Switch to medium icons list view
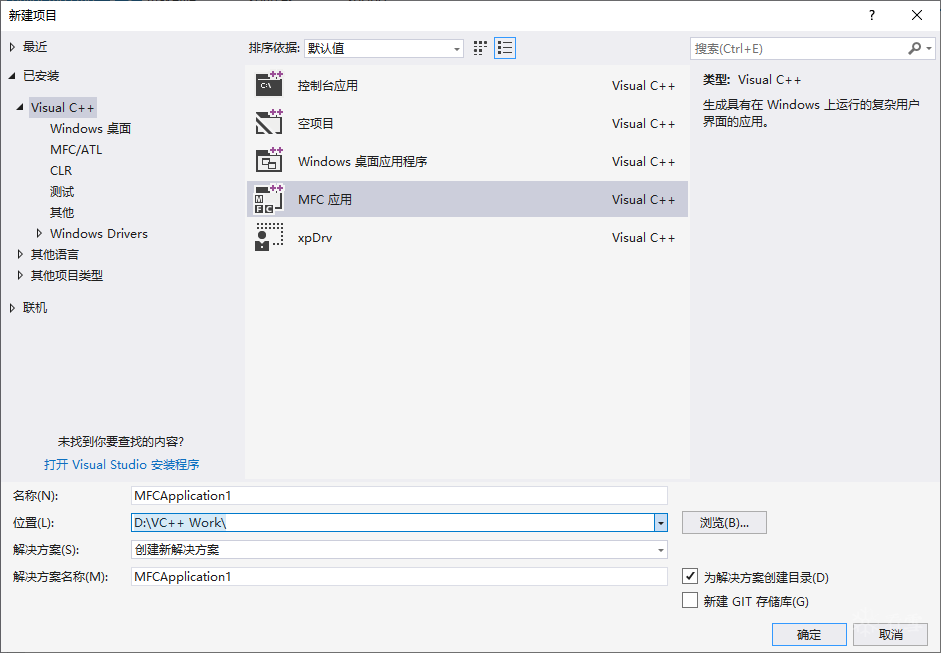 point(505,48)
